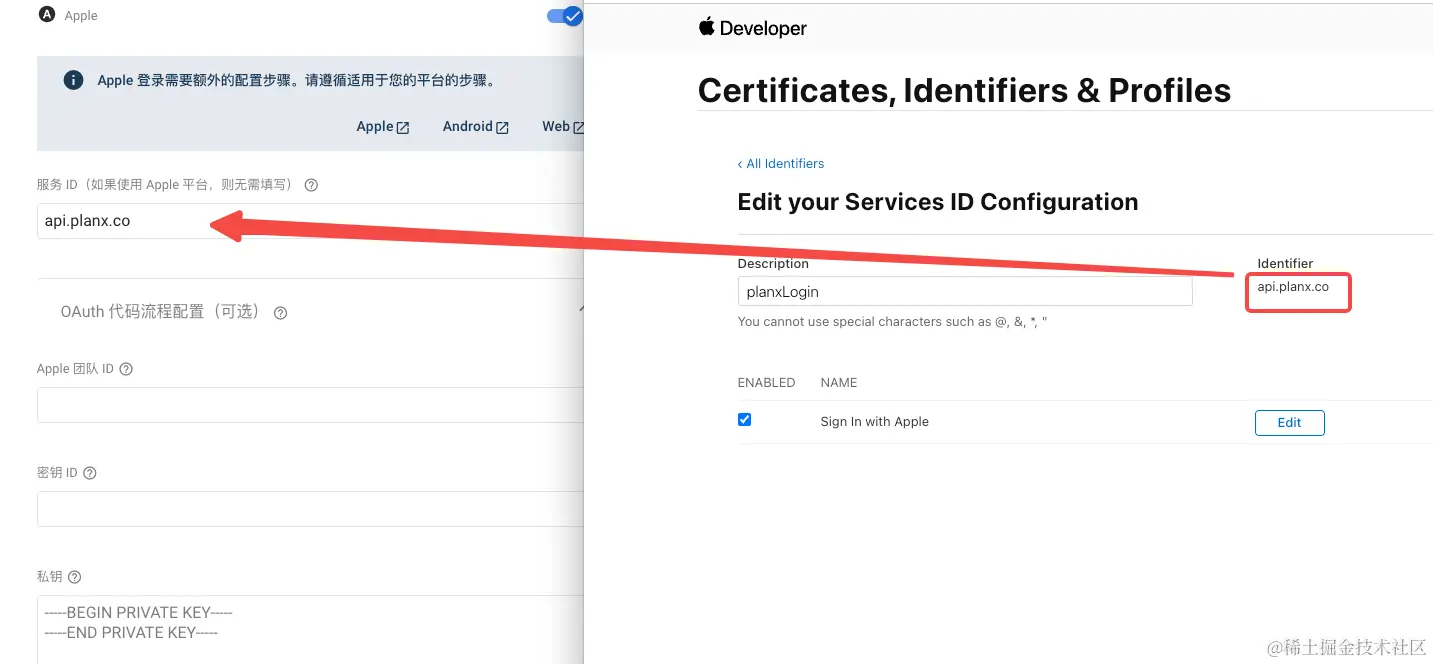
Task: Click the help icon beside Apple 团队 ID
Action: (x=126, y=369)
